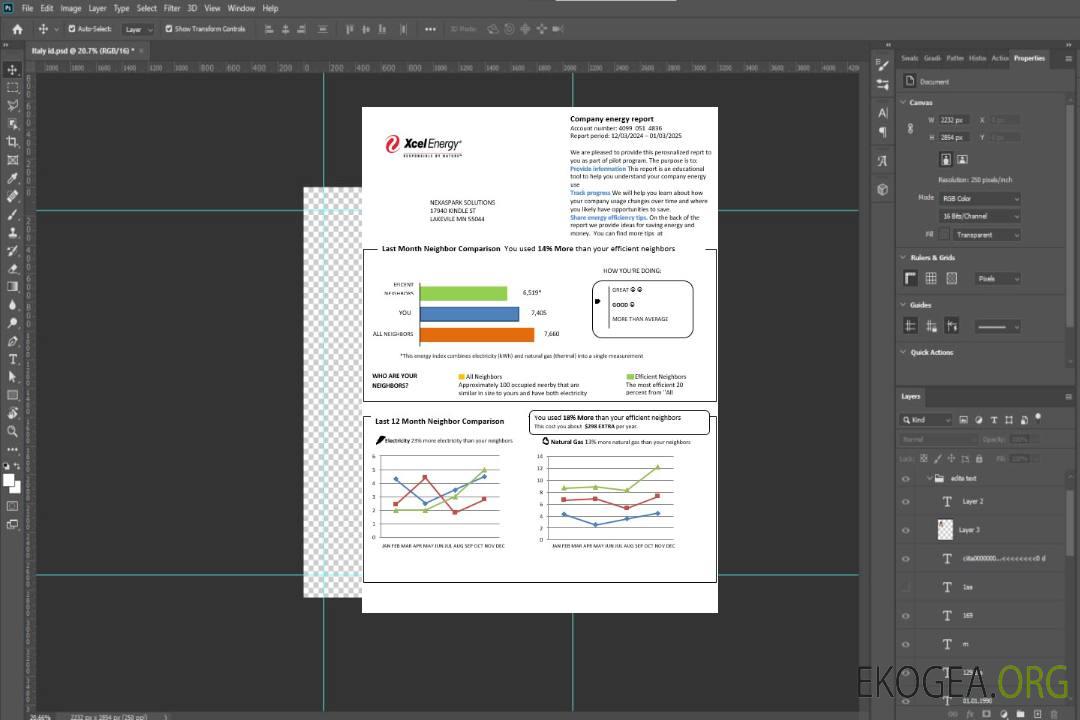Open the Image menu

coord(70,8)
